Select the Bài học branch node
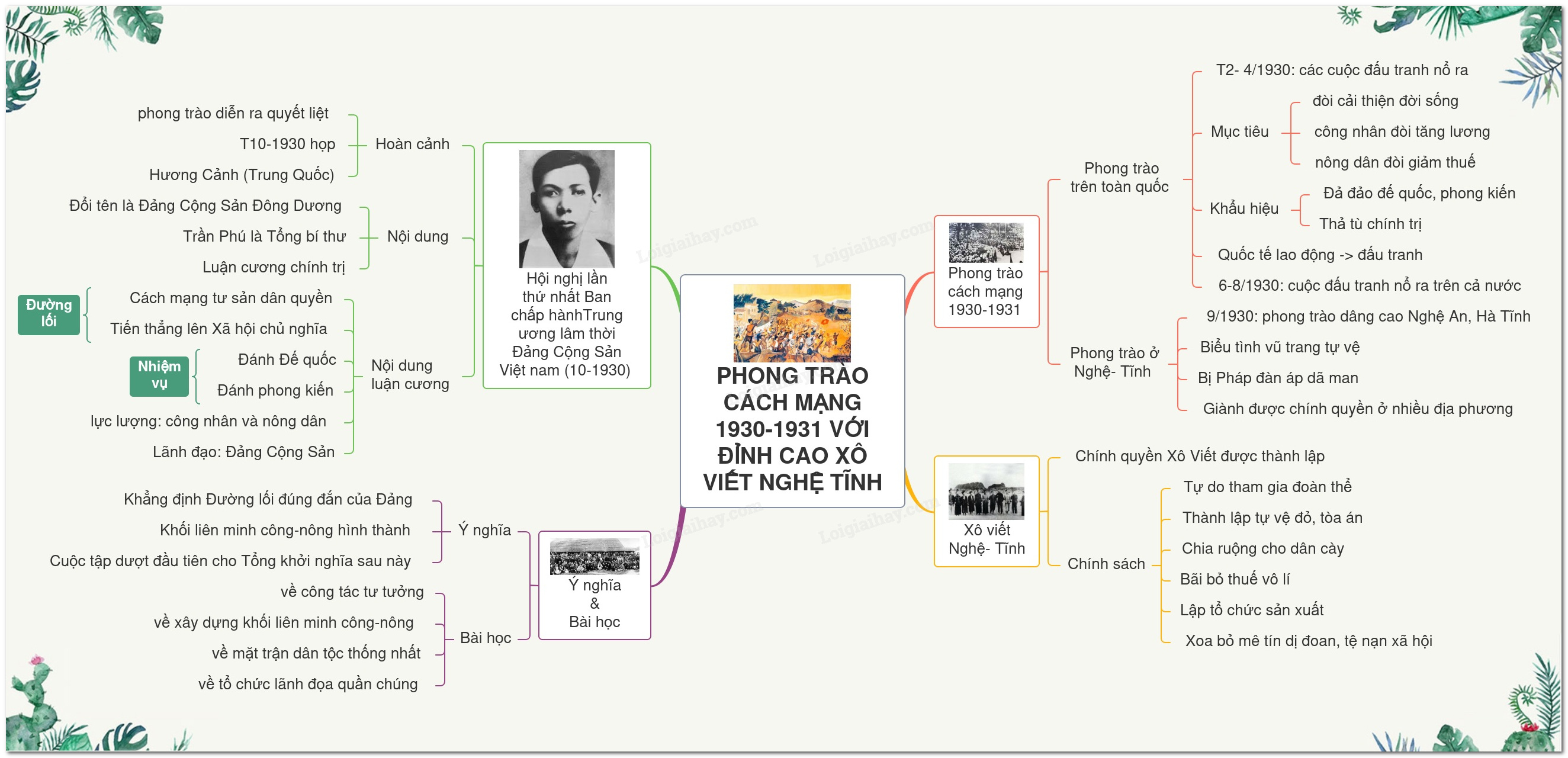1568x758 pixels. click(x=485, y=637)
